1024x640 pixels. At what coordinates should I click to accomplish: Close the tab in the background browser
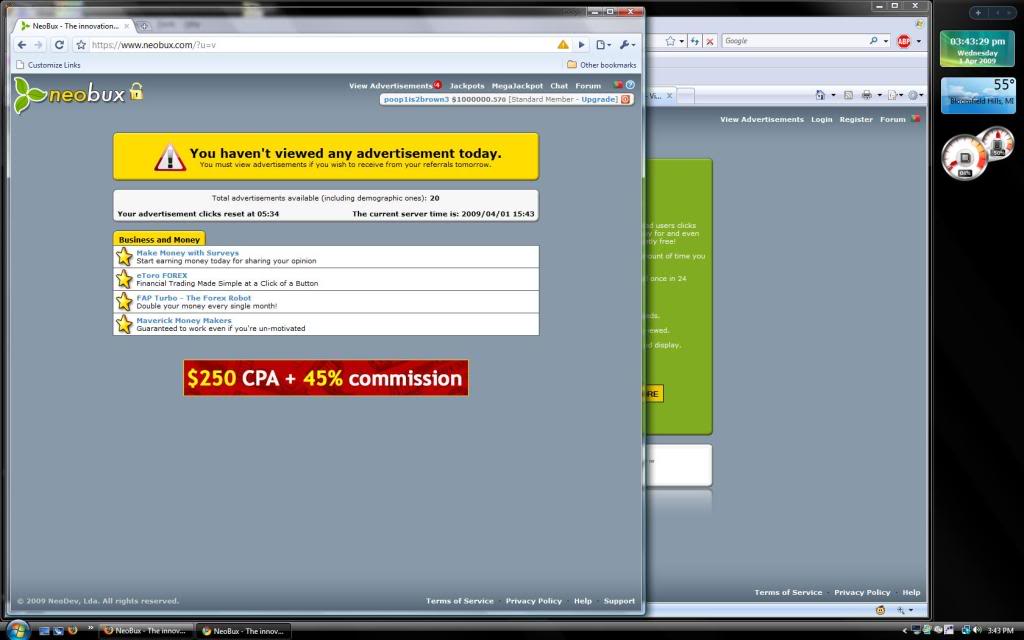tap(669, 95)
